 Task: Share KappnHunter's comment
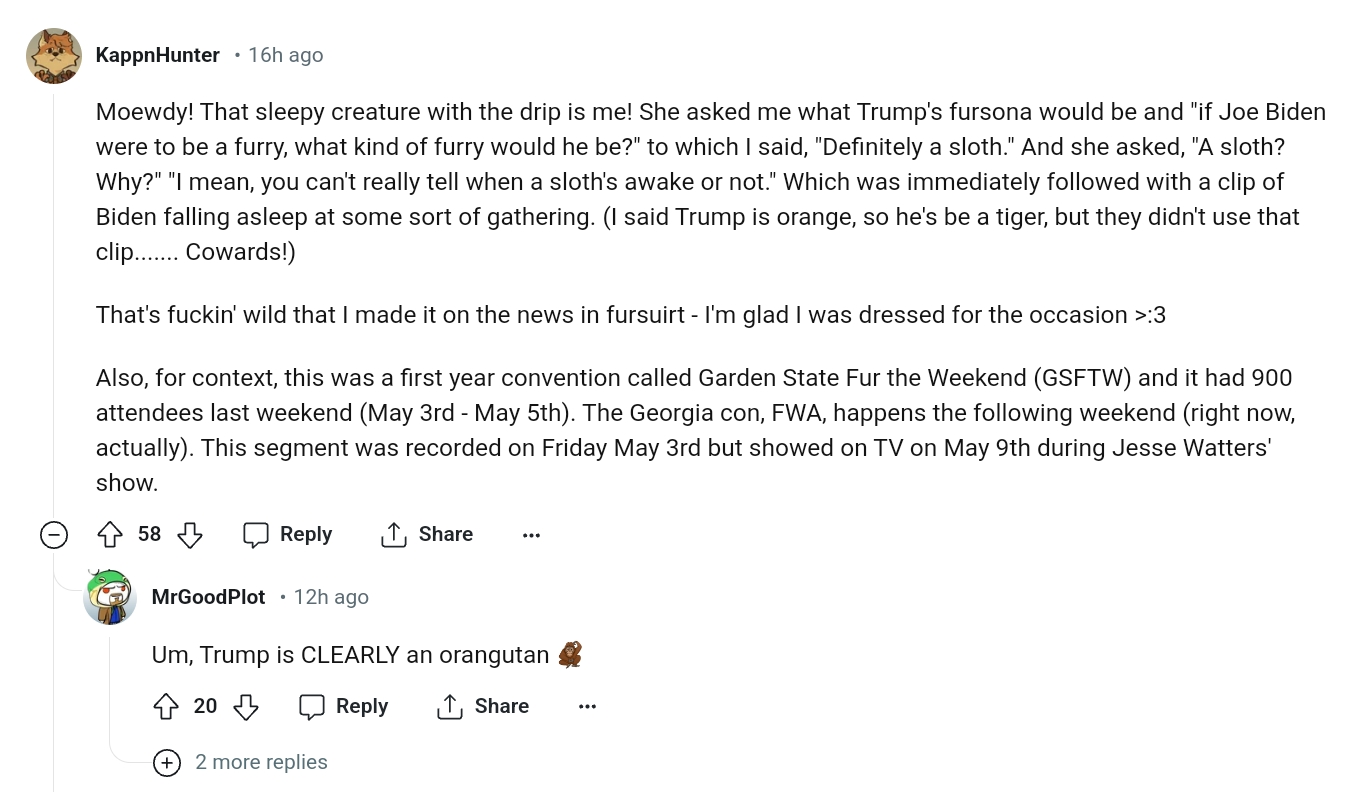point(427,535)
